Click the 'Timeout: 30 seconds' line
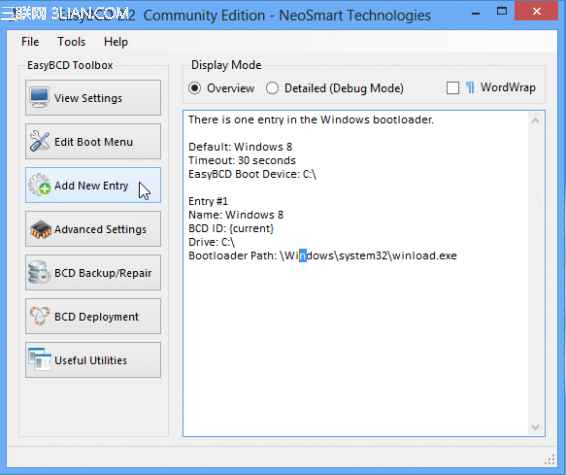 [242, 160]
